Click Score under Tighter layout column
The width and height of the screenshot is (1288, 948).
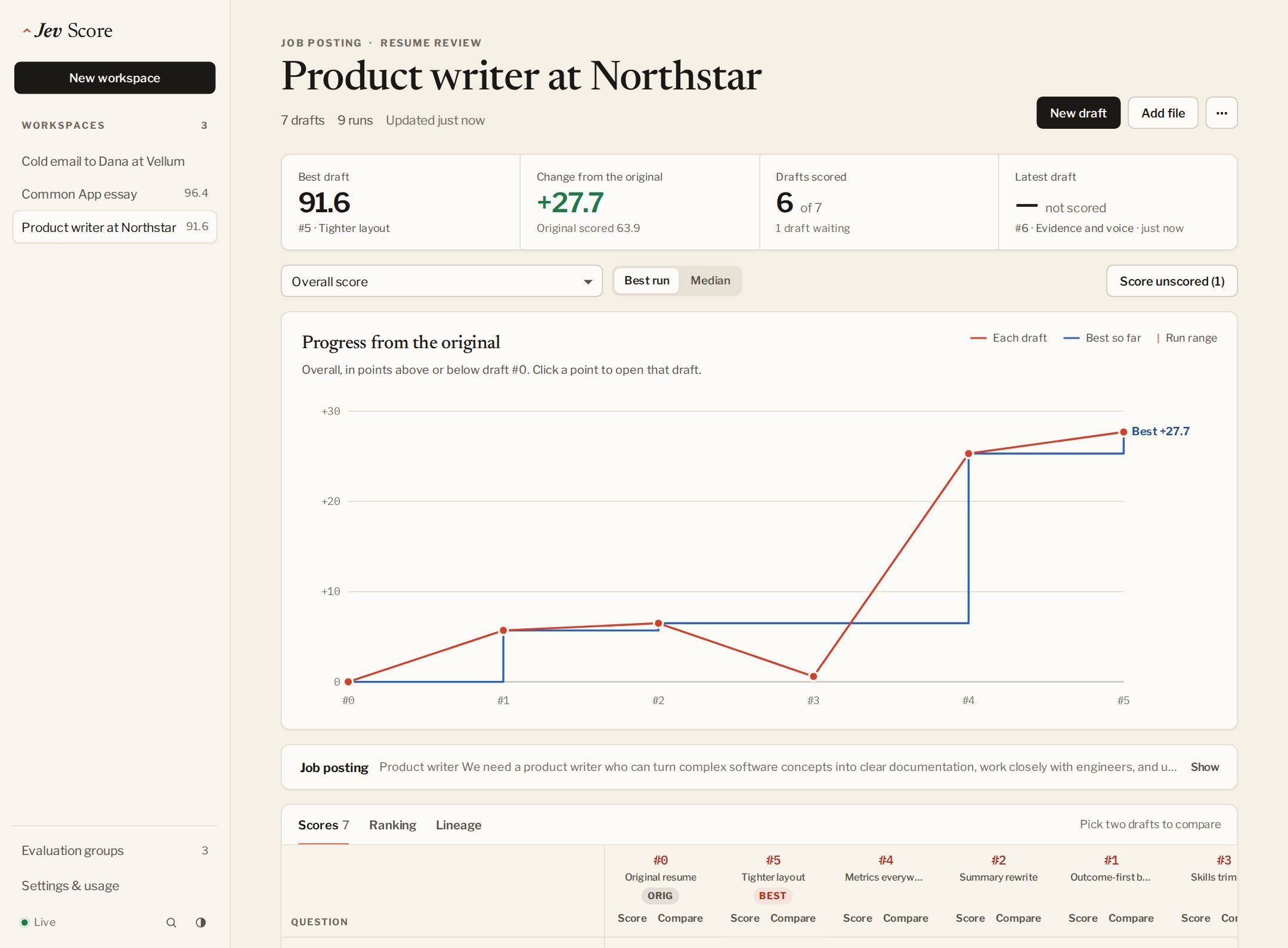pyautogui.click(x=745, y=918)
